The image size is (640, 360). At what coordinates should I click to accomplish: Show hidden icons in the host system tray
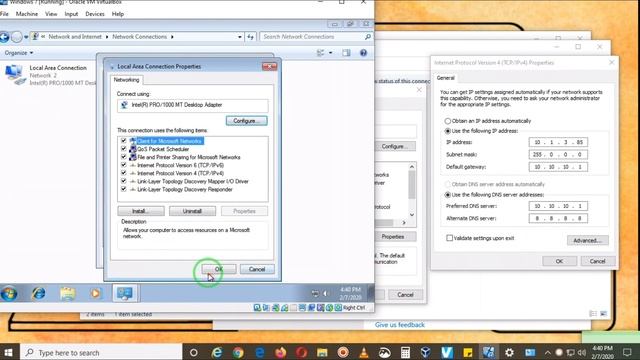point(547,352)
